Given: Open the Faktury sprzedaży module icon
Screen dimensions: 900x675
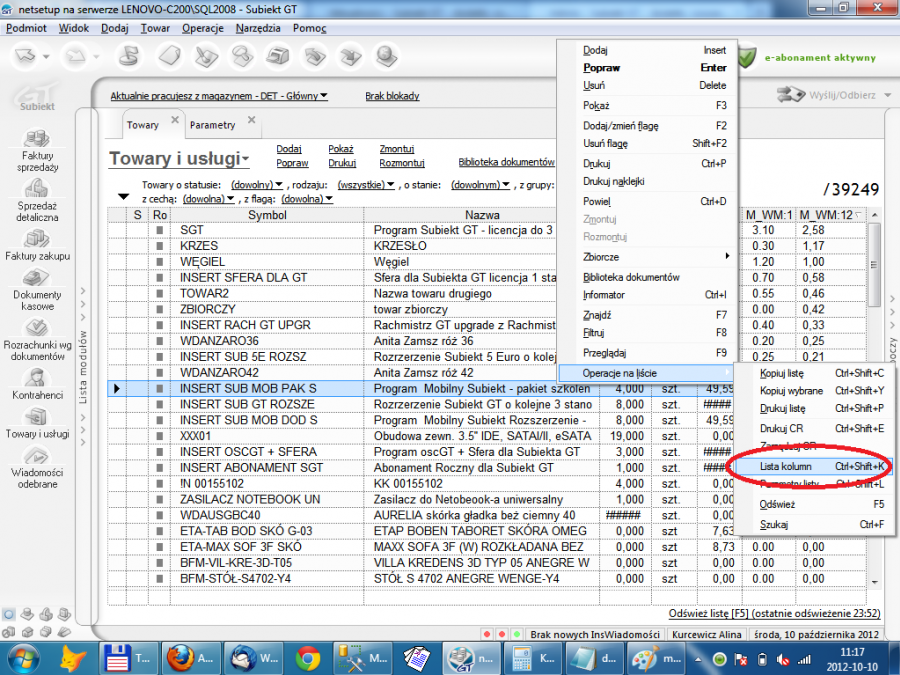Looking at the screenshot, I should [x=37, y=139].
